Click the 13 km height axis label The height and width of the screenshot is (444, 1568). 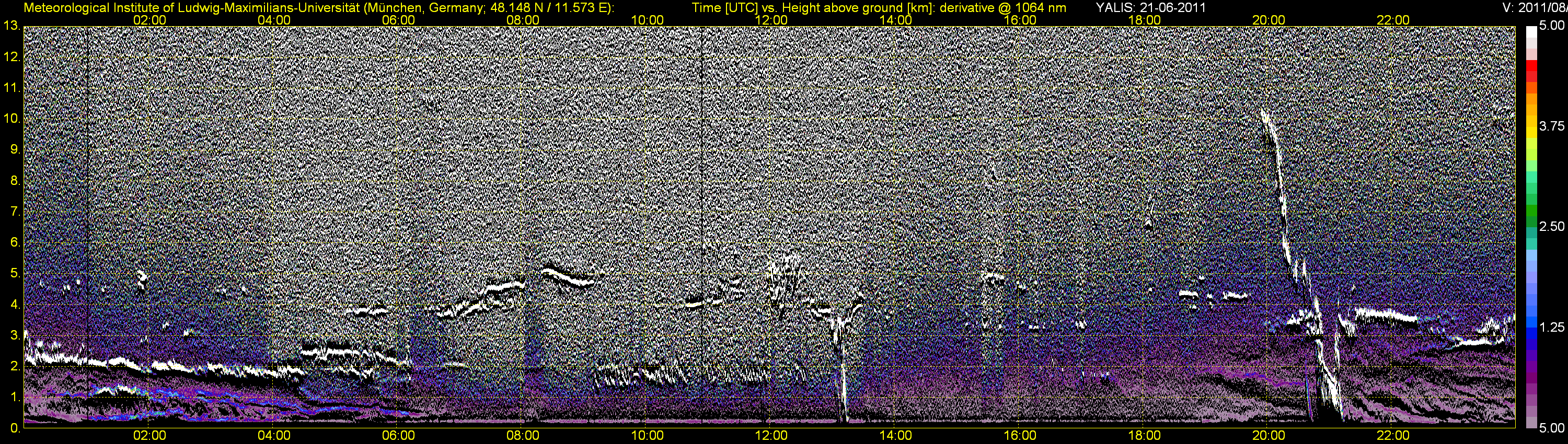11,26
